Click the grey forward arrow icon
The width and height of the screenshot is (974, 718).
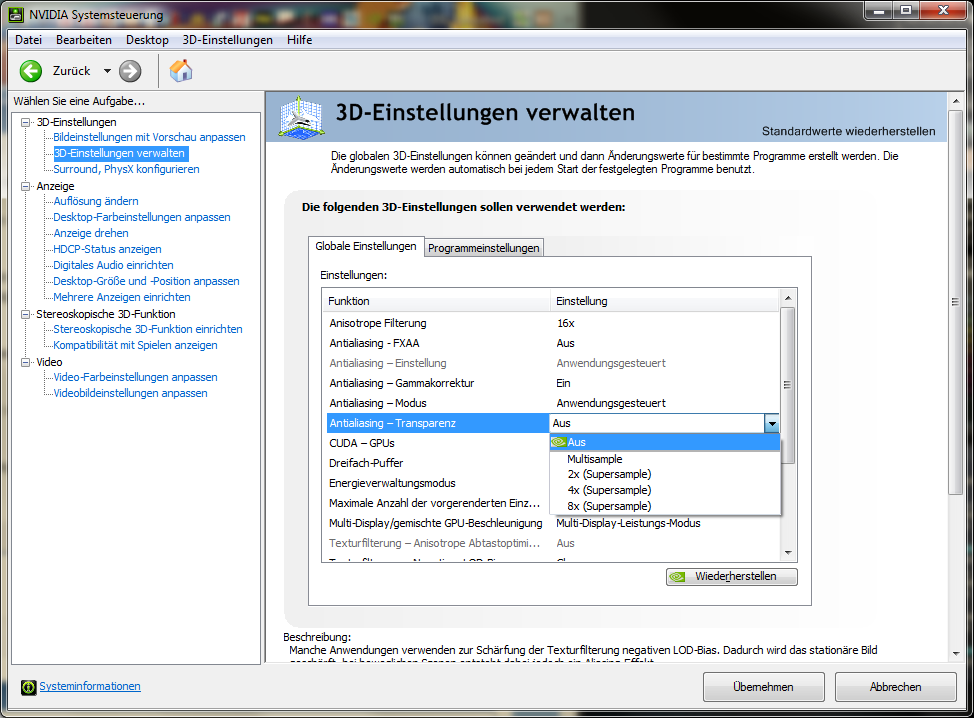click(130, 71)
